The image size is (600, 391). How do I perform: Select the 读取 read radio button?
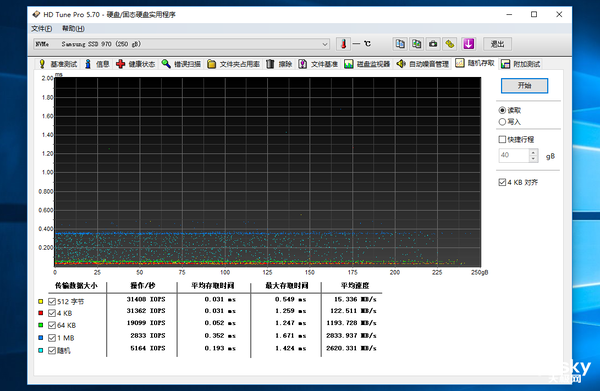(x=502, y=111)
